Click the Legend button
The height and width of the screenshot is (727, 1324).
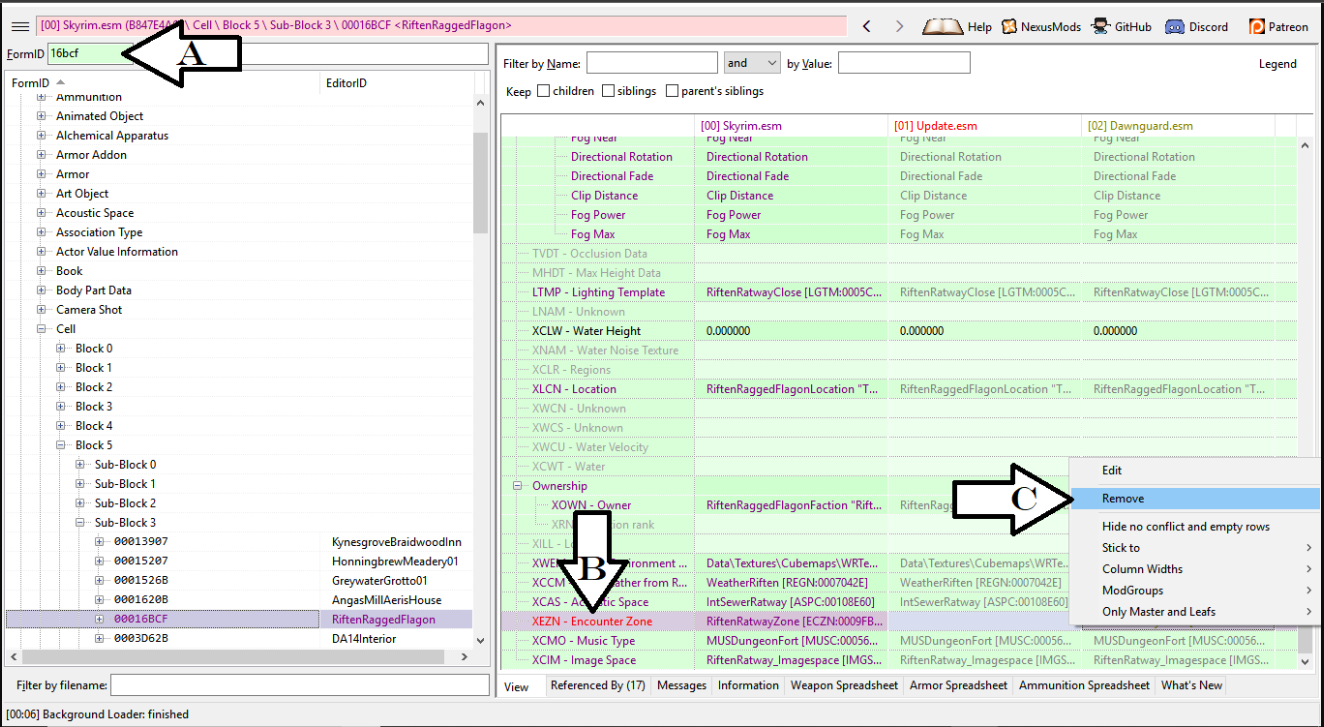point(1278,64)
